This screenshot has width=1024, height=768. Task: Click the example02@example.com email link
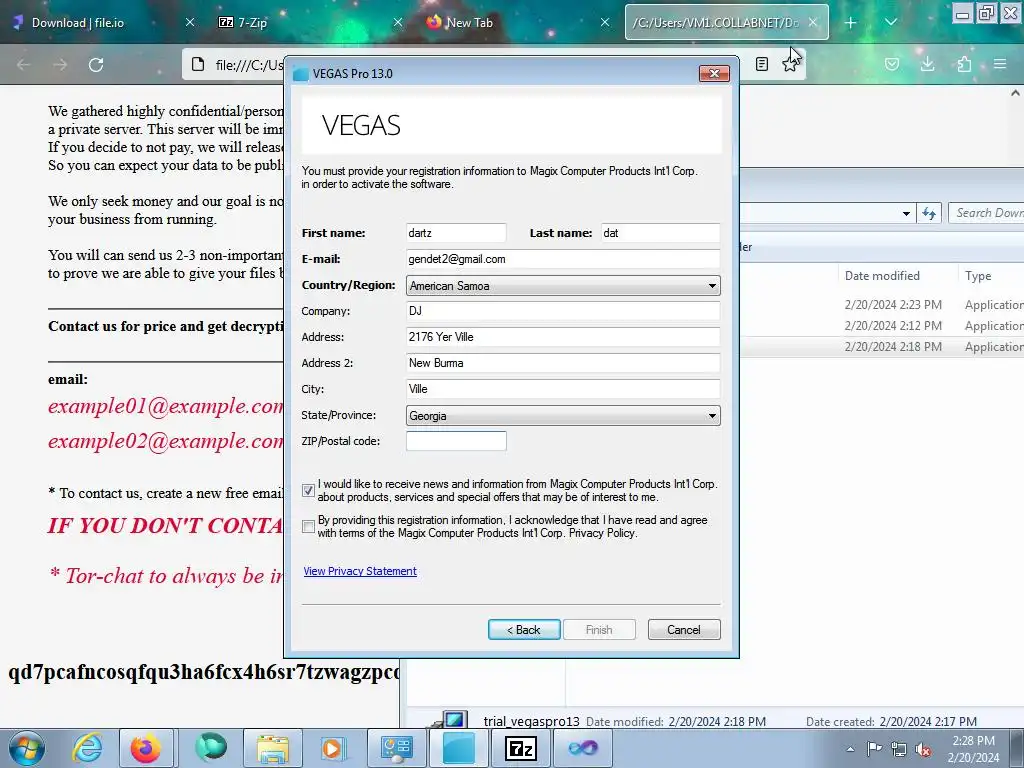click(x=165, y=441)
